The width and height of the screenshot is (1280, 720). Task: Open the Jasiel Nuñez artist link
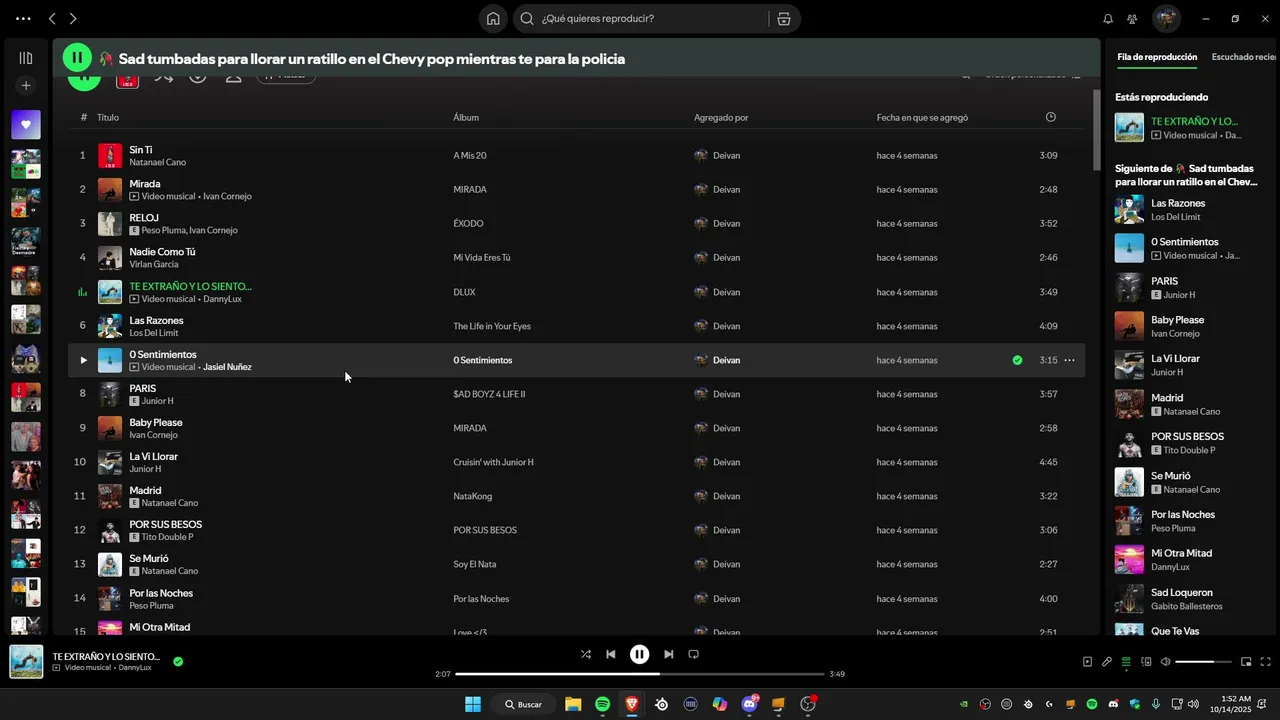point(227,367)
